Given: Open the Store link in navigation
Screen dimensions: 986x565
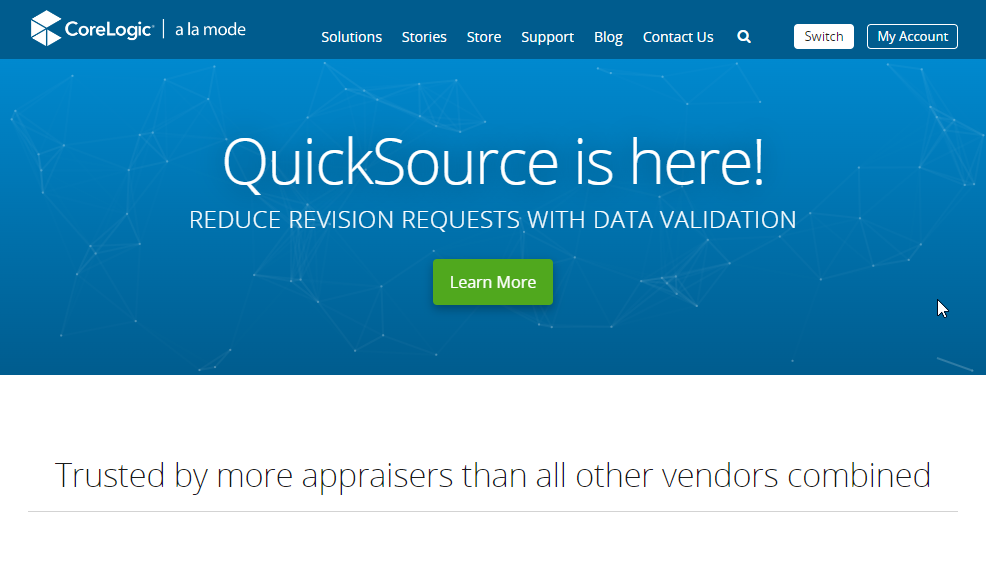Looking at the screenshot, I should pos(484,37).
